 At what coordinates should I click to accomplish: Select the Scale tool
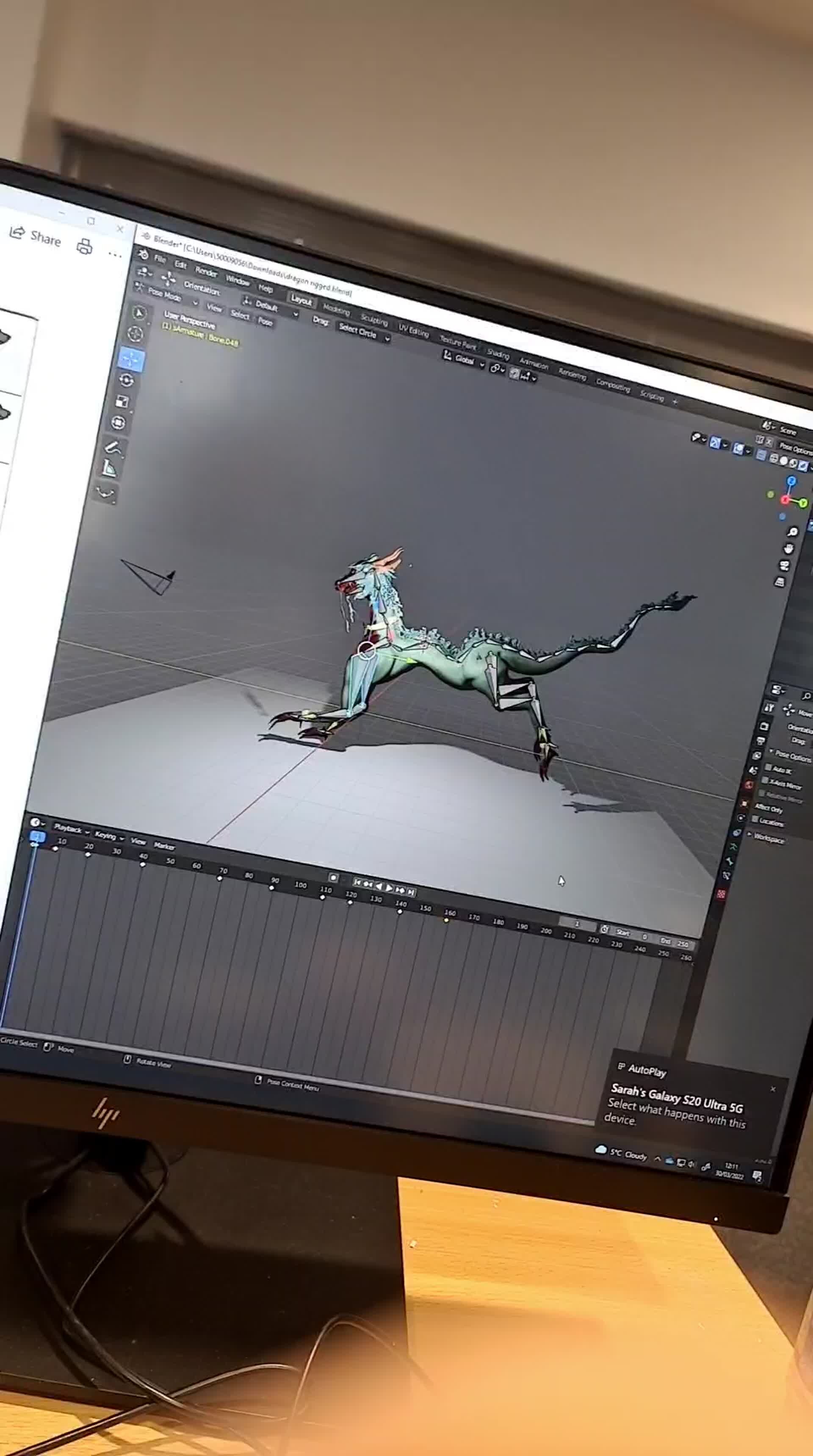coord(121,401)
